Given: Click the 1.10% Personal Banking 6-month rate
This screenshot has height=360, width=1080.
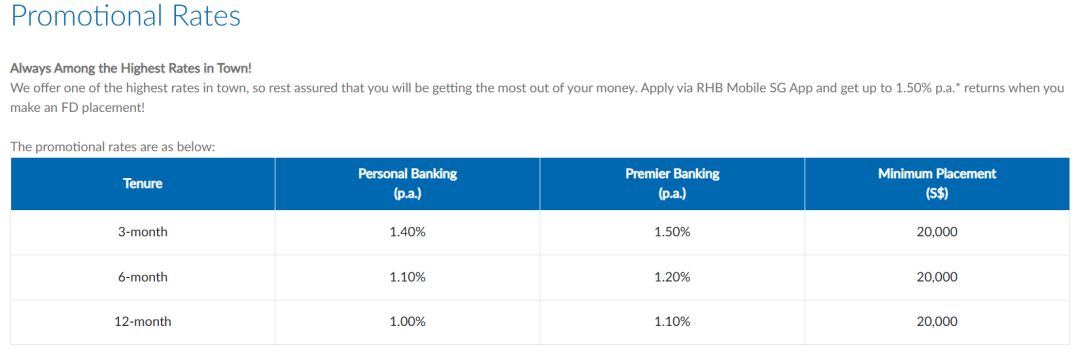Looking at the screenshot, I should coord(407,277).
